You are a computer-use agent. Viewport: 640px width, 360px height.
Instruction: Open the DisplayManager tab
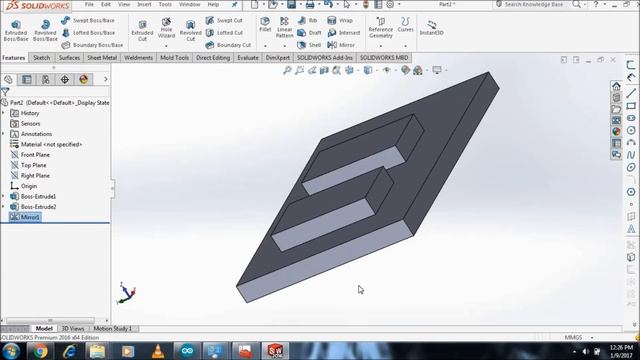pyautogui.click(x=84, y=79)
